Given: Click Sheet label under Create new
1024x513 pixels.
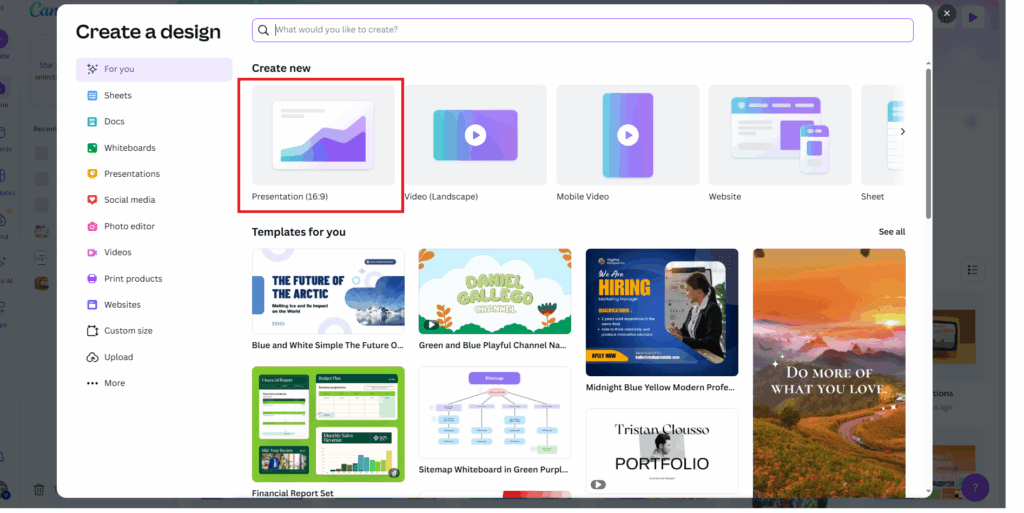Looking at the screenshot, I should (872, 196).
